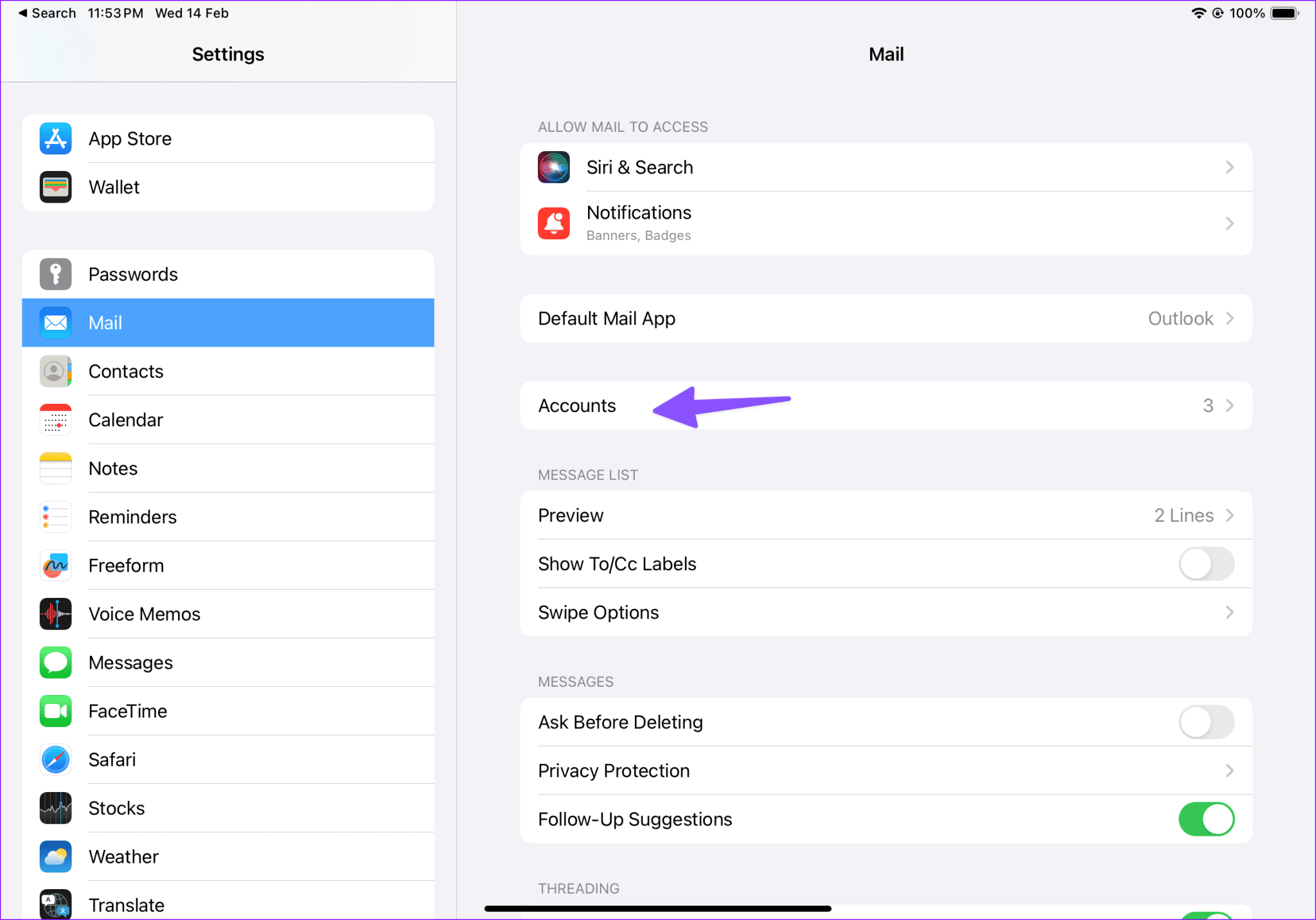Open Contacts via its sidebar icon
Image resolution: width=1316 pixels, height=920 pixels.
tap(55, 371)
